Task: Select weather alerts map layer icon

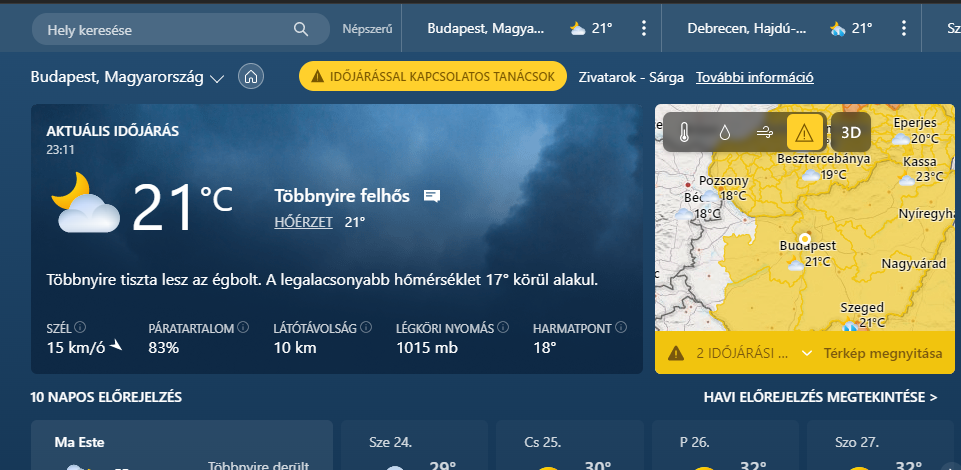Action: 804,132
